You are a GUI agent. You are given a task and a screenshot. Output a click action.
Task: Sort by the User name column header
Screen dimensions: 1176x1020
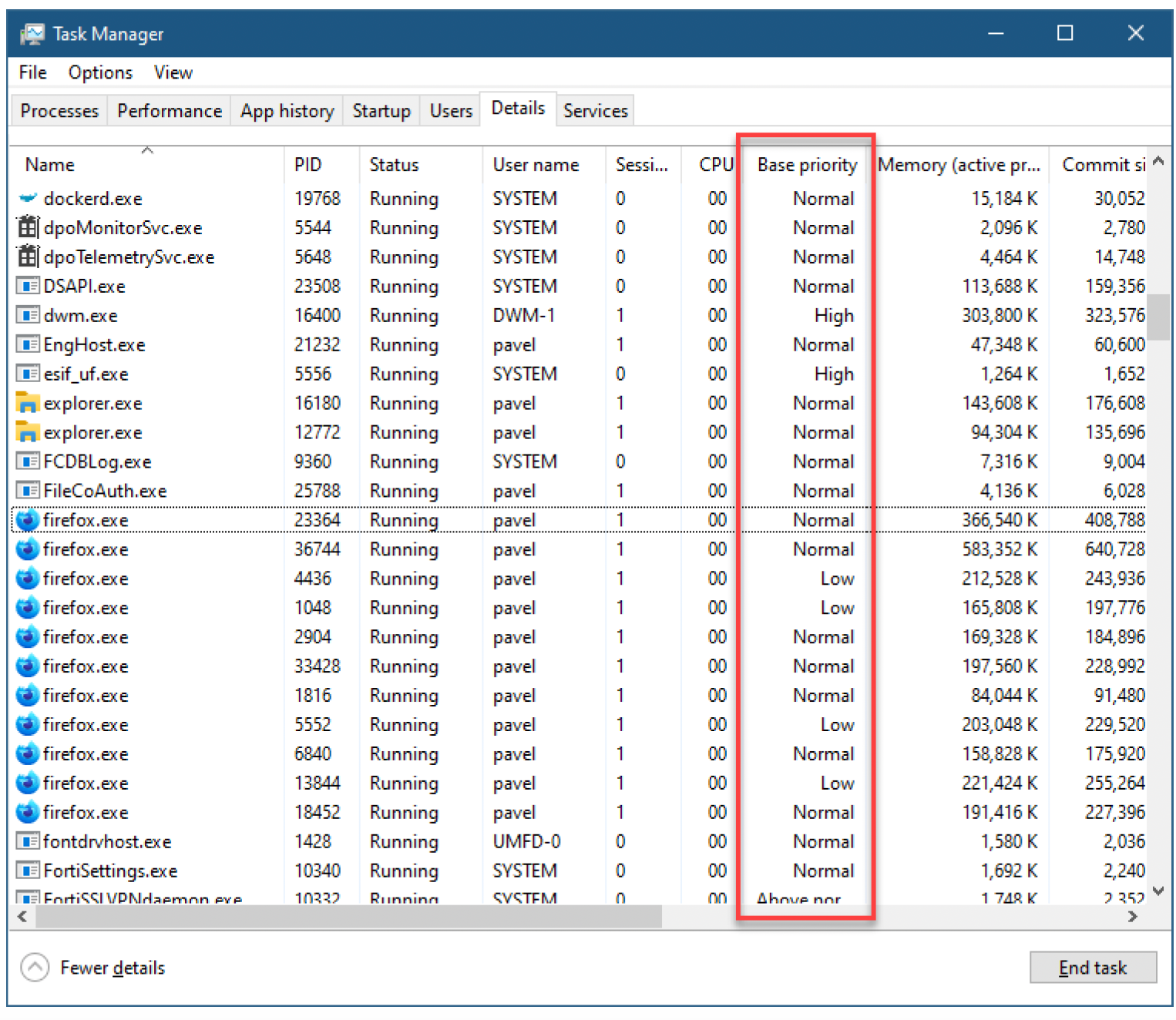544,164
